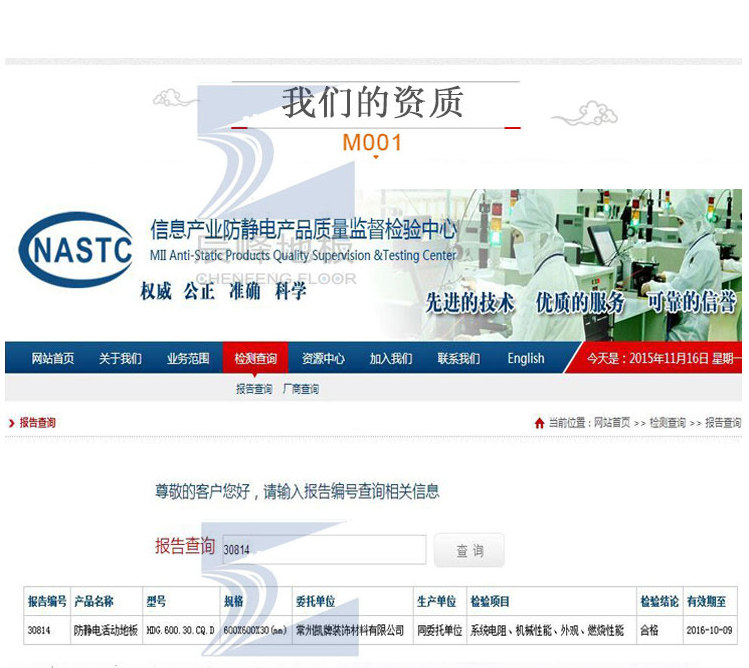Open 加入我们 navigation item
The image size is (749, 668).
391,358
